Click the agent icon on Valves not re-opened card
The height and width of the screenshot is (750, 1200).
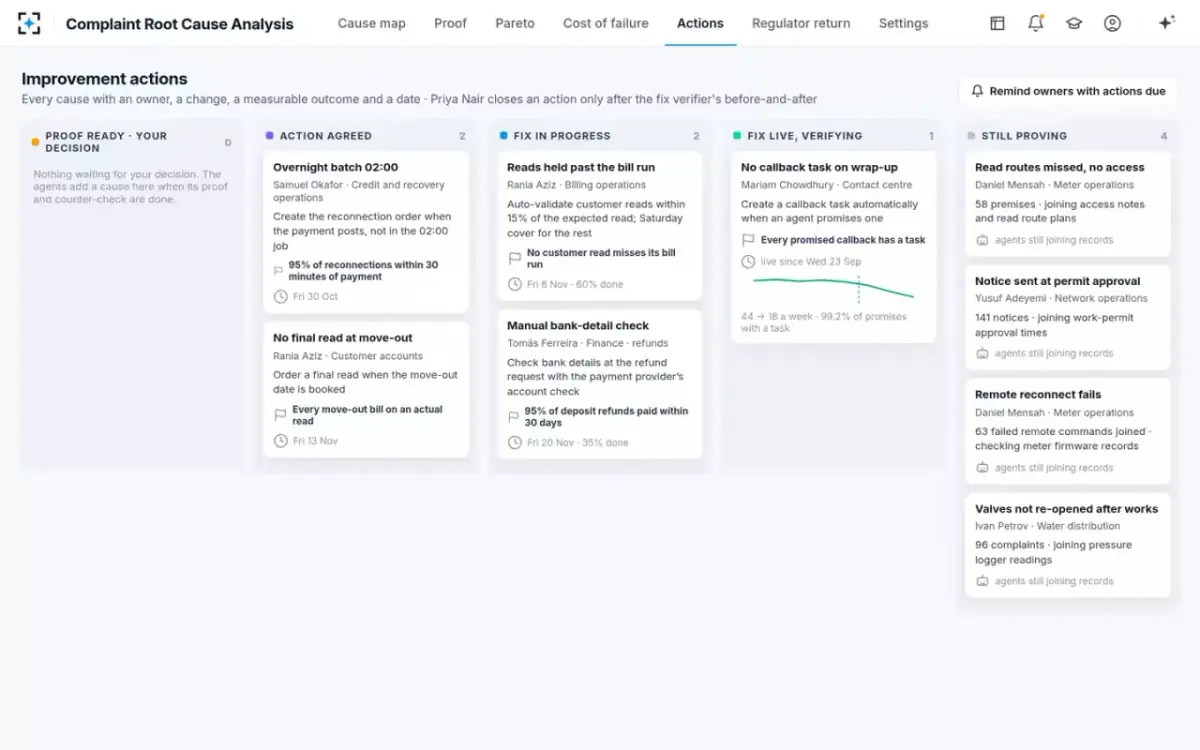coord(982,581)
